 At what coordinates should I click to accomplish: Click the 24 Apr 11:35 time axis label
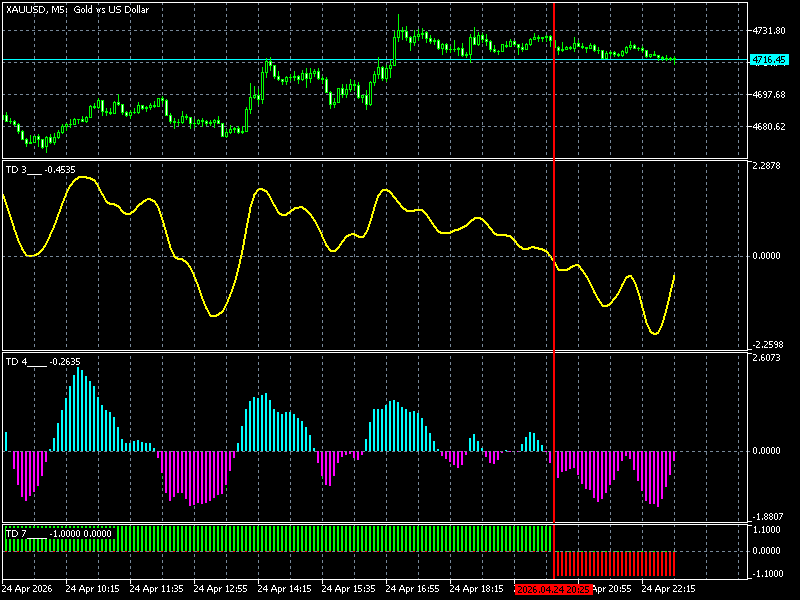156,589
